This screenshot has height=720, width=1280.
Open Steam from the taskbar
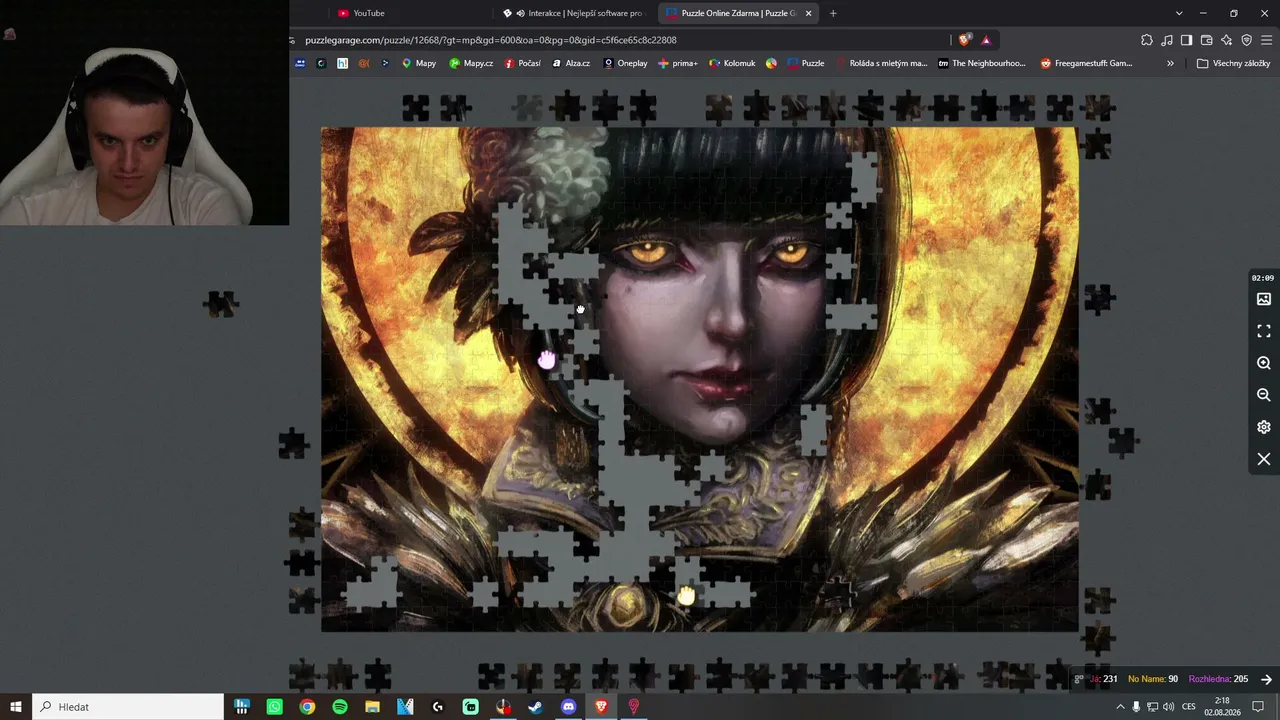[536, 707]
